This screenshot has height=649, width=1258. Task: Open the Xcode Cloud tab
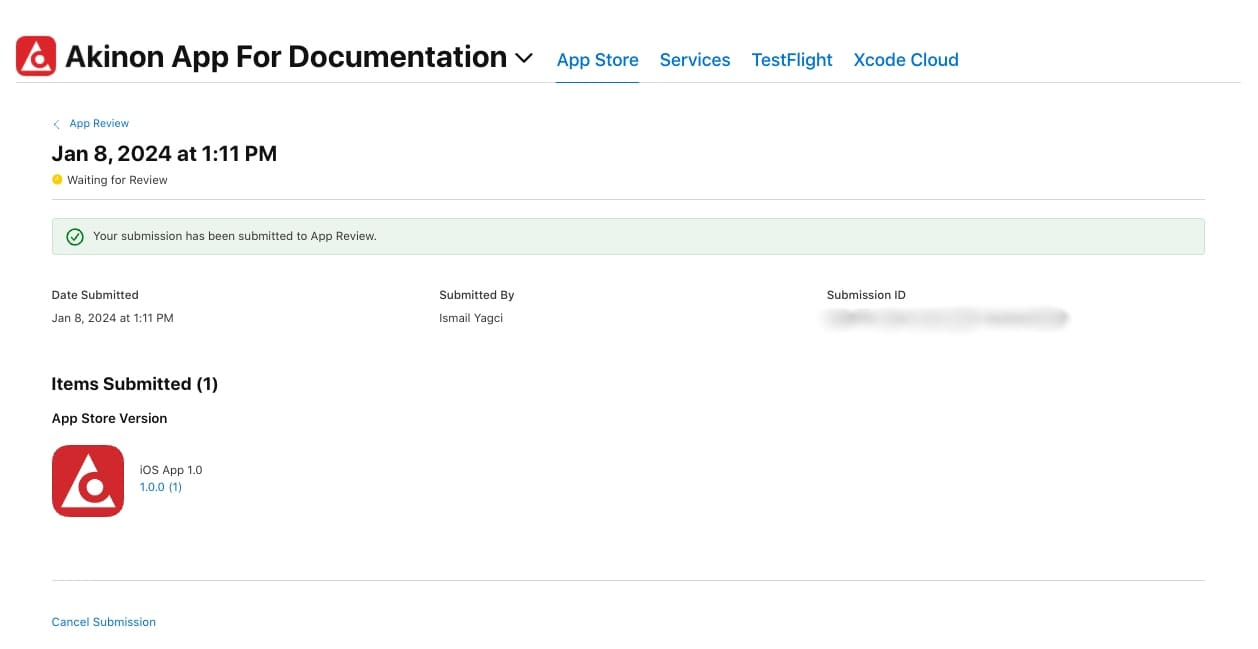(x=906, y=60)
